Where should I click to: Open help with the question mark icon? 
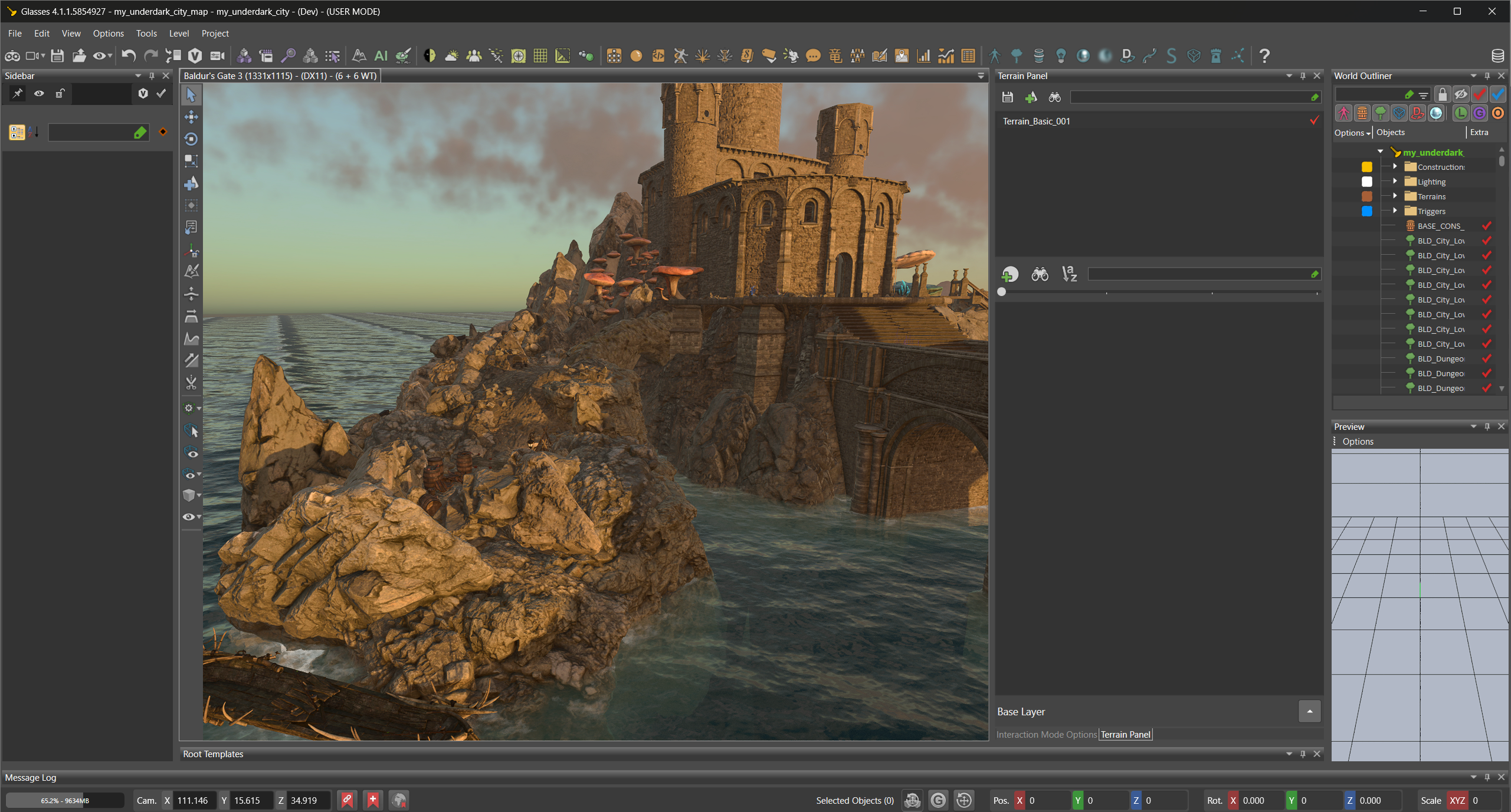(x=1264, y=56)
